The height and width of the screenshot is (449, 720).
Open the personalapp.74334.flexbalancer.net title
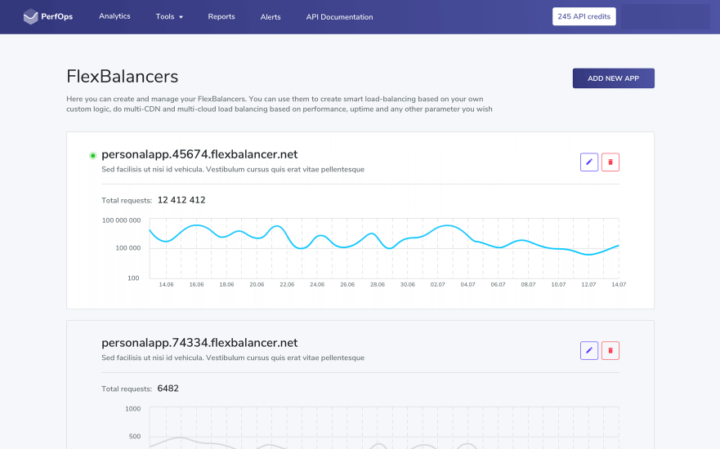point(199,343)
